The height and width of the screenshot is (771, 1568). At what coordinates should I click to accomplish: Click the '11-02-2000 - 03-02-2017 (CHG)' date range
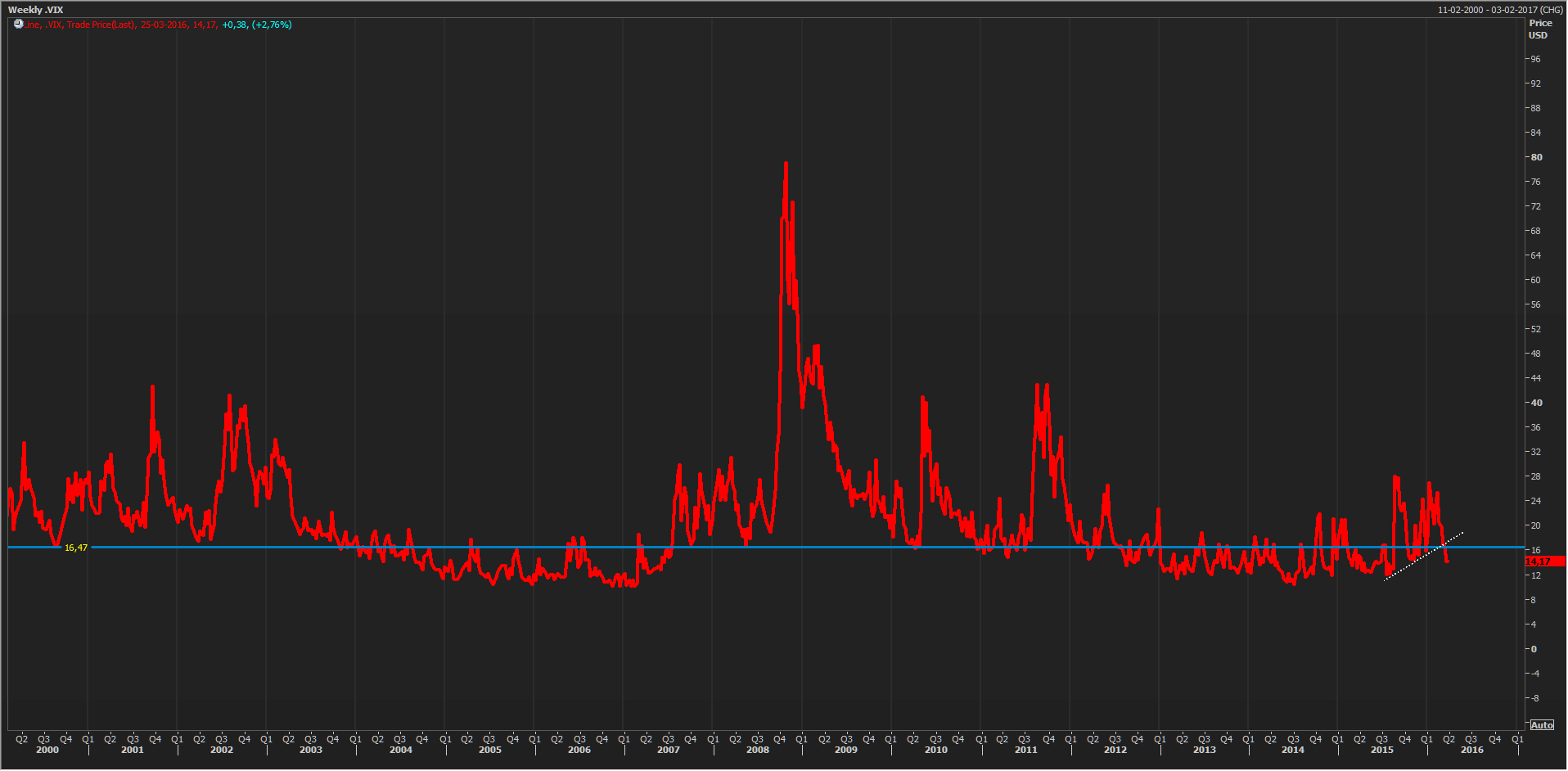coord(1500,10)
